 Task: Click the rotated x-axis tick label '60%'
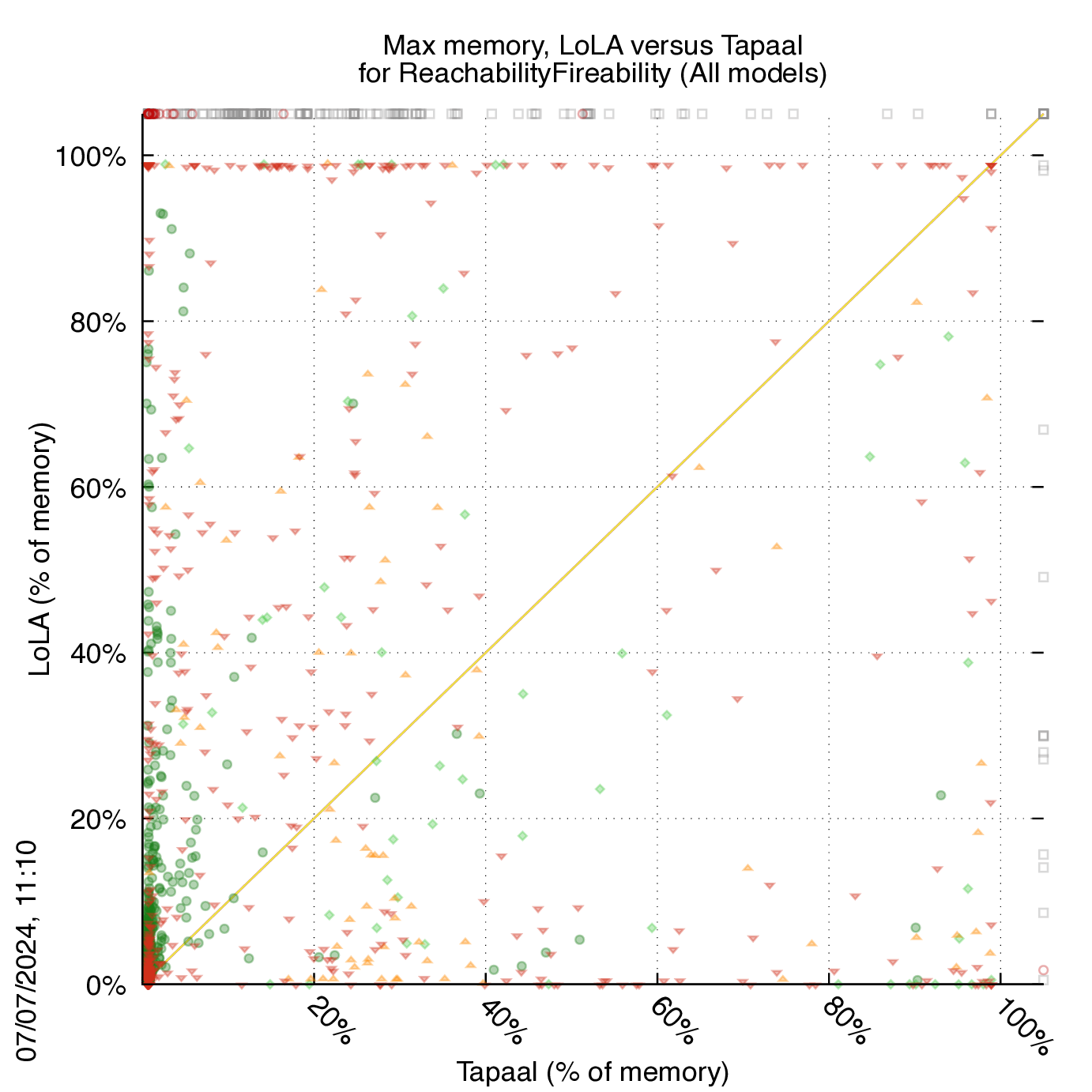[673, 1022]
